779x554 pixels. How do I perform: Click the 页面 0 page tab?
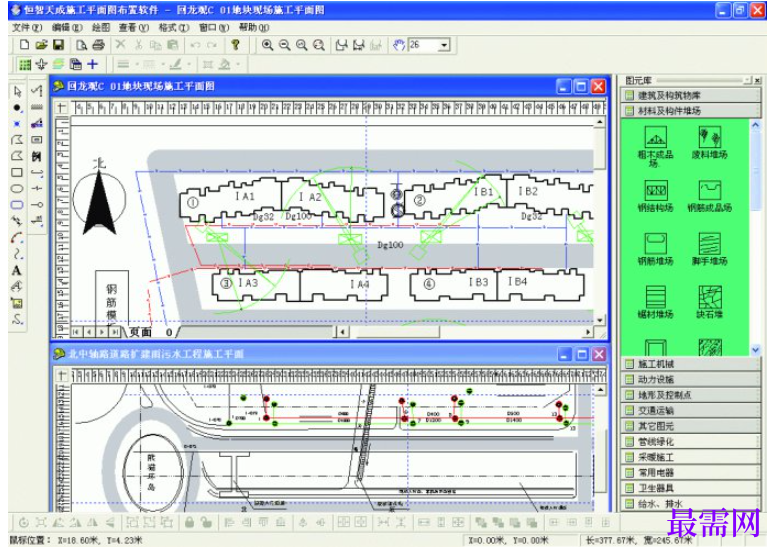coord(150,332)
